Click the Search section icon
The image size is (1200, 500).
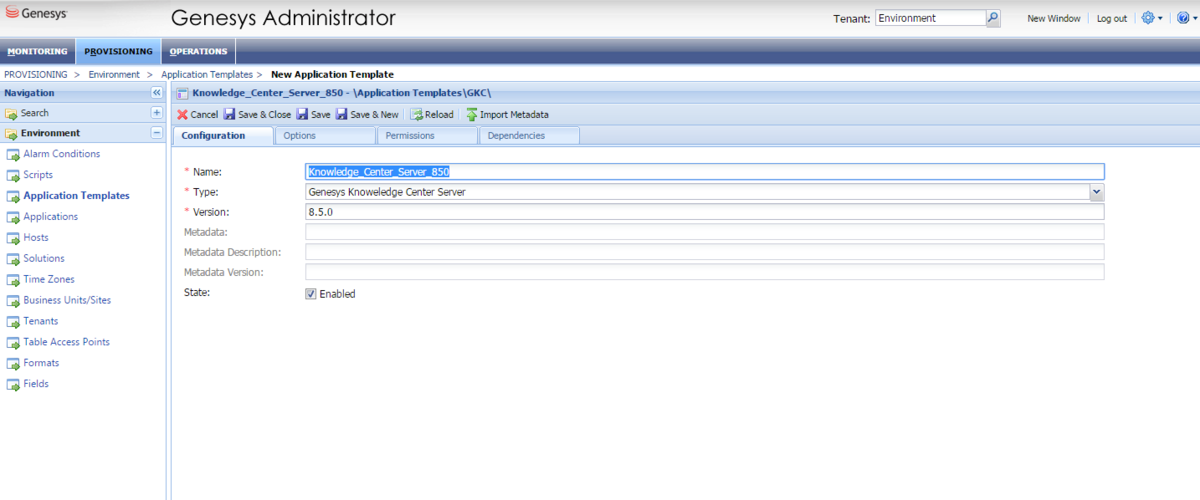click(12, 113)
